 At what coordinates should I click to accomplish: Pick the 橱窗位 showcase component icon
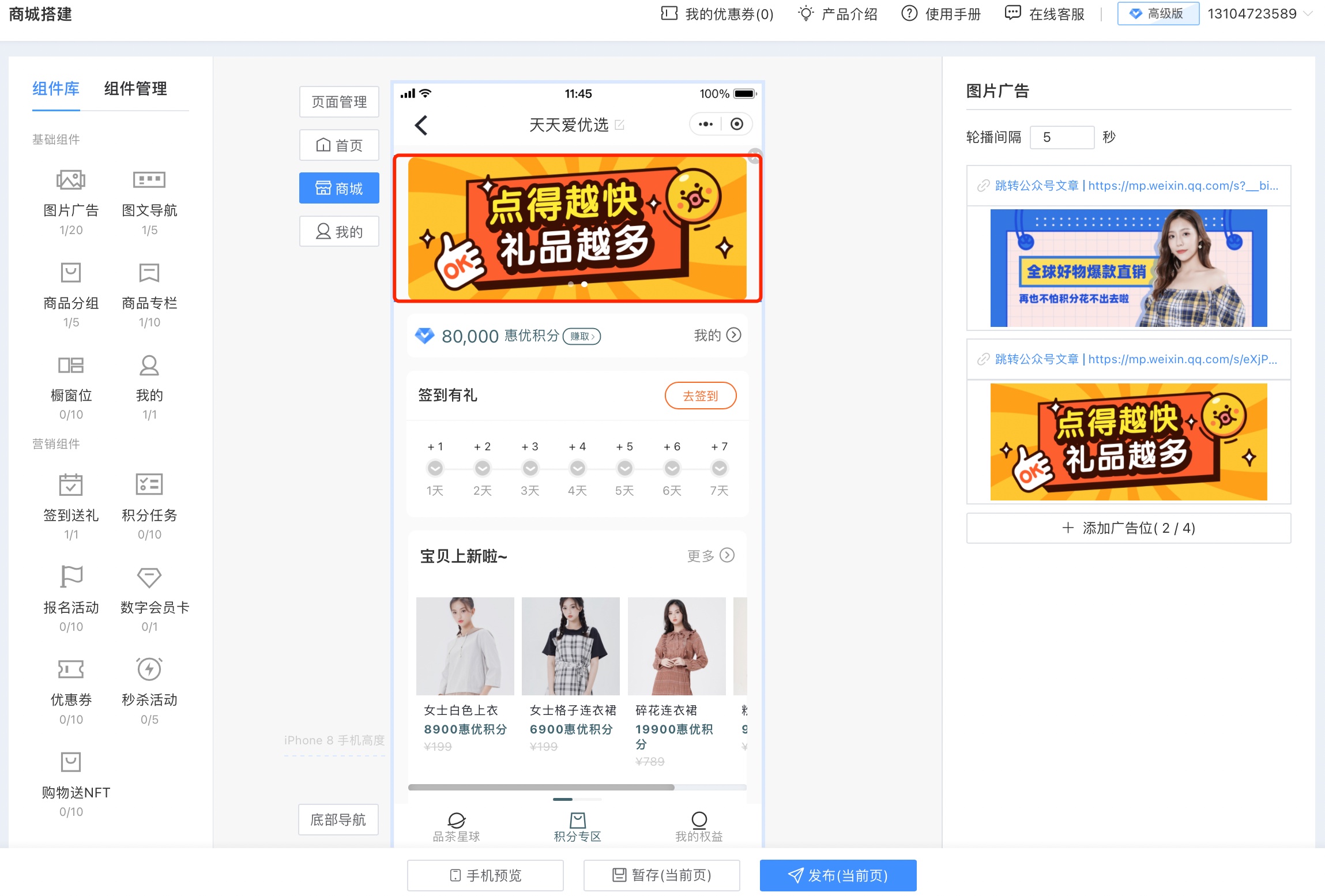pyautogui.click(x=70, y=366)
